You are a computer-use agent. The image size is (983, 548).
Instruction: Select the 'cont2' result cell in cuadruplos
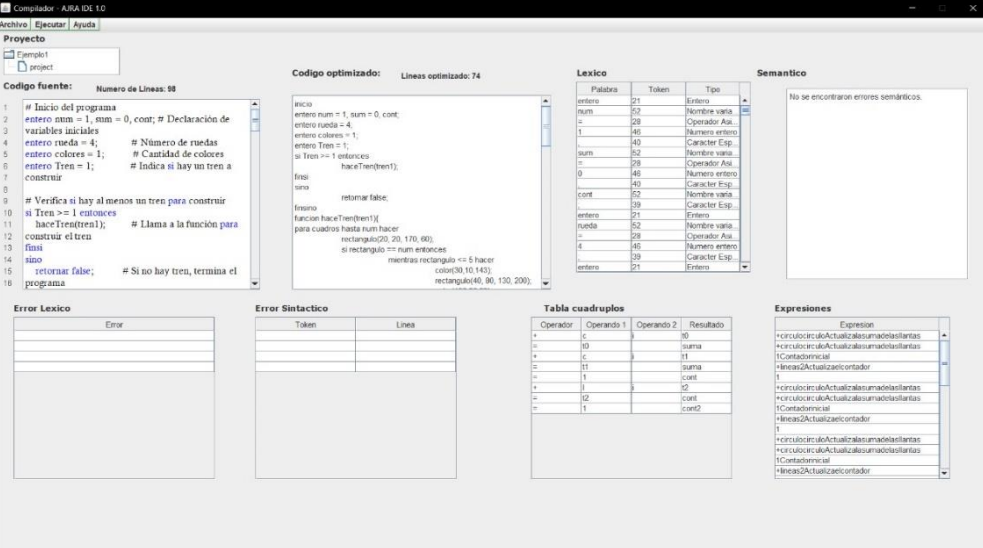[706, 408]
